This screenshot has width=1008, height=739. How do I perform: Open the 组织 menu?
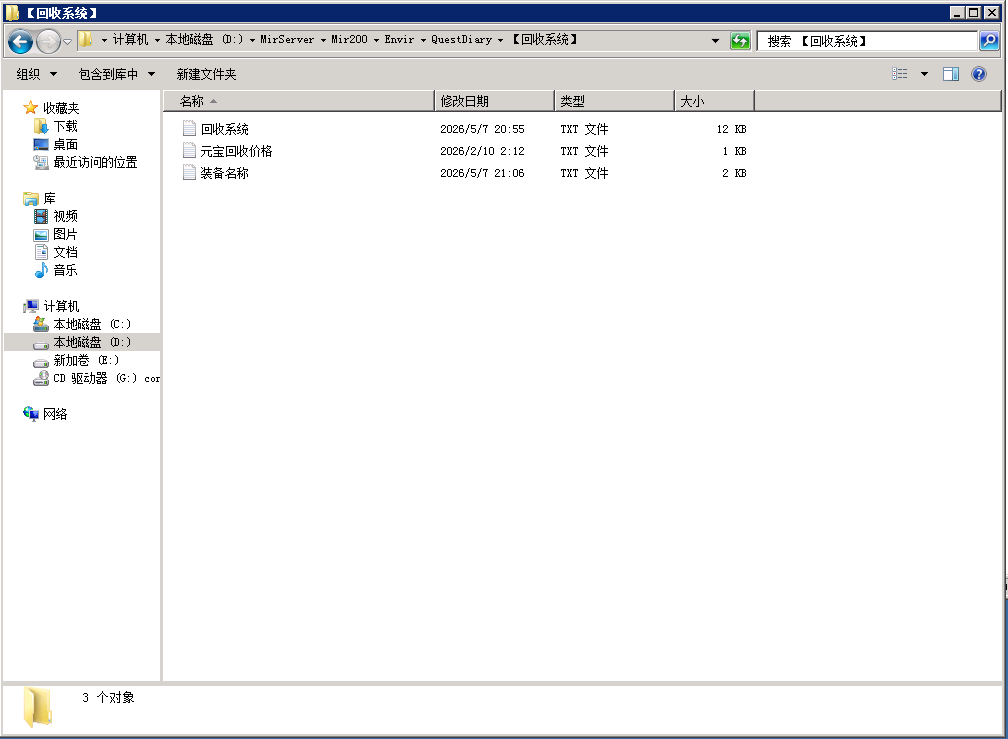(x=37, y=75)
